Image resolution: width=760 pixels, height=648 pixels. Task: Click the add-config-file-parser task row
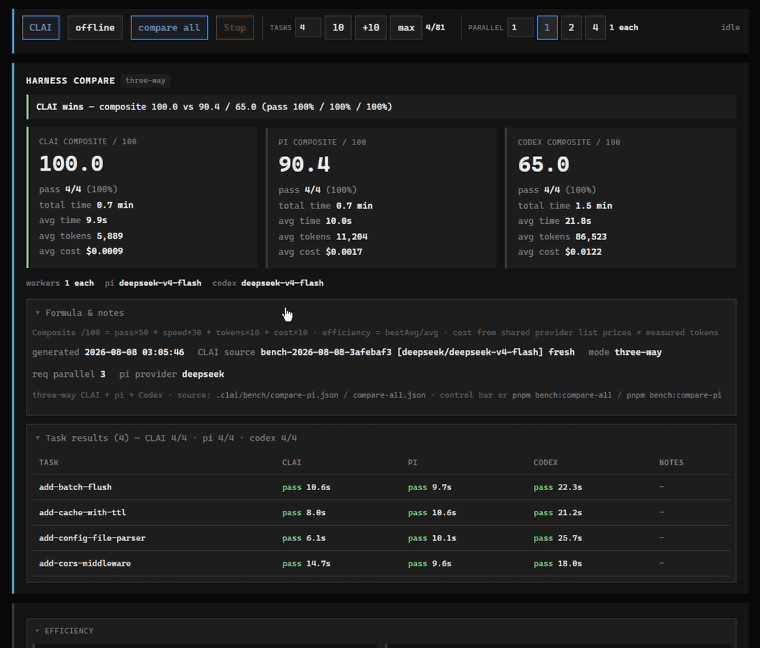381,538
